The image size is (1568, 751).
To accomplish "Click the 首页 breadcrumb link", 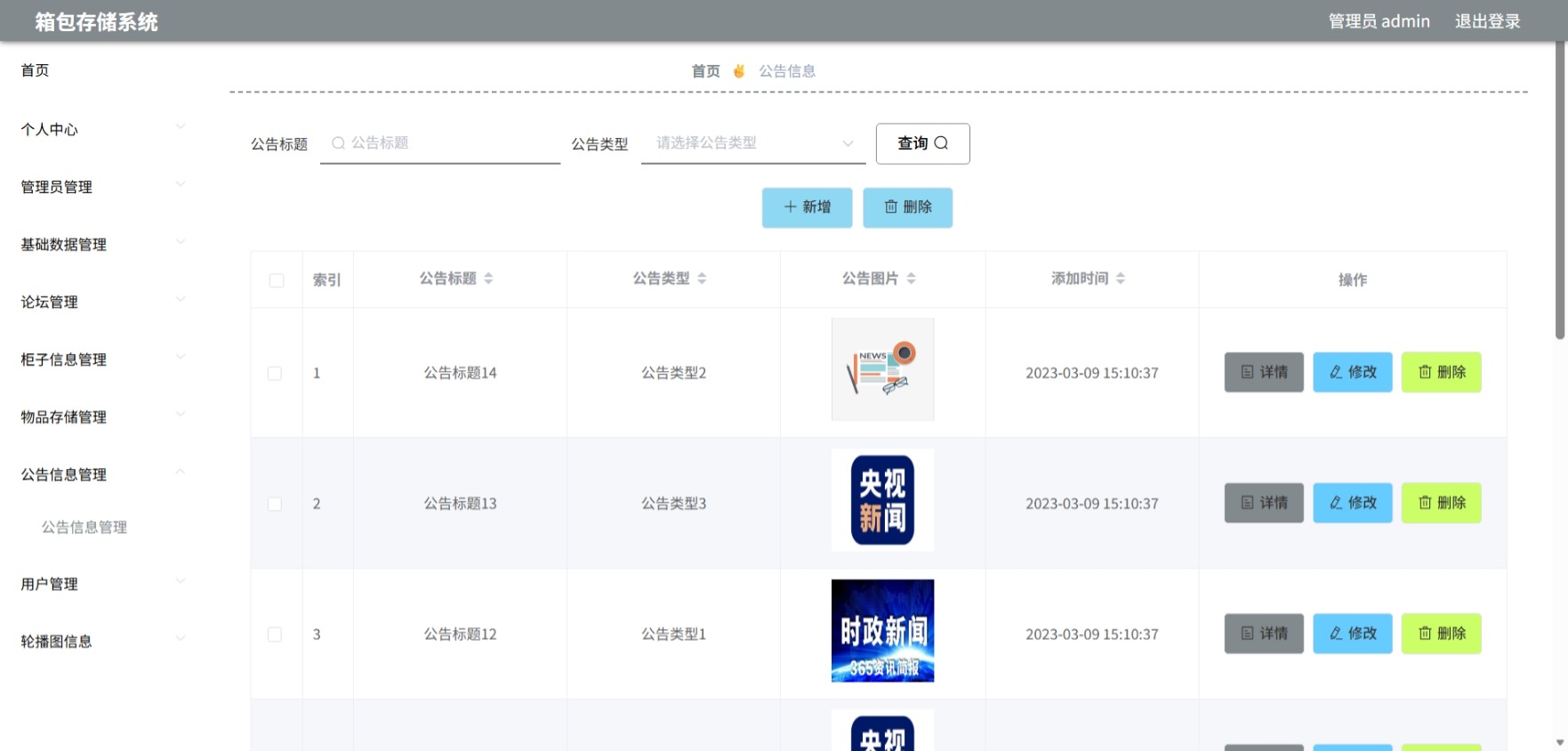I will 706,71.
